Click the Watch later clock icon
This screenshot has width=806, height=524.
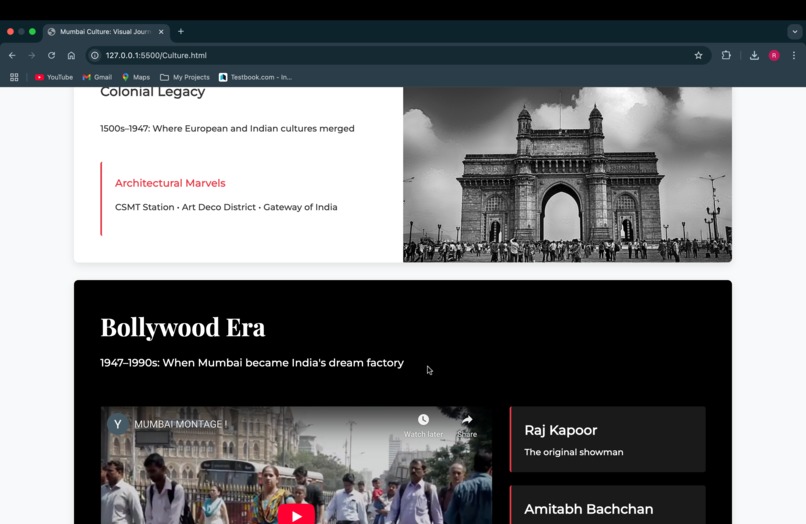point(423,420)
